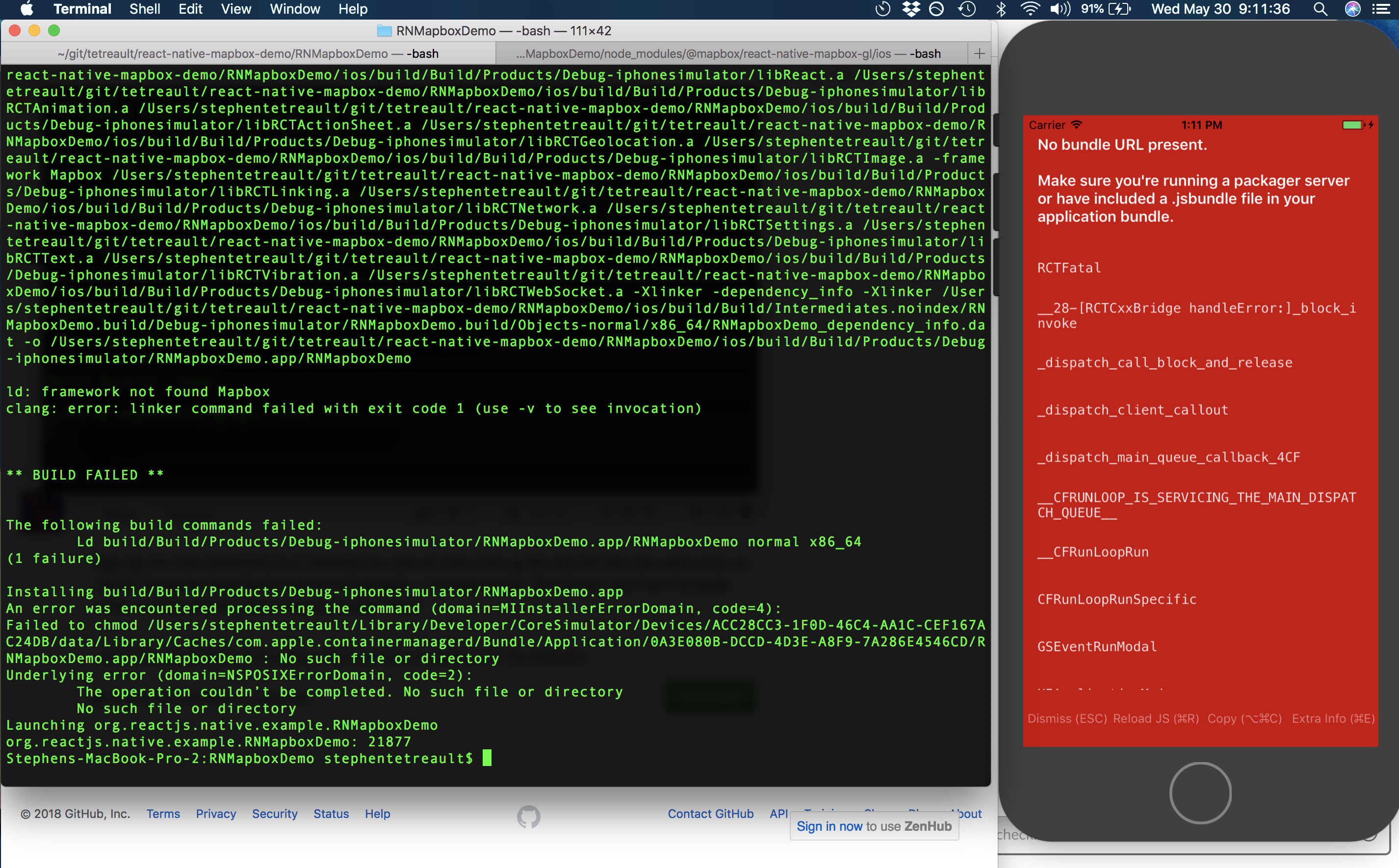Click the __CFRunLoopRun stack frame
Image resolution: width=1399 pixels, height=868 pixels.
point(1093,552)
